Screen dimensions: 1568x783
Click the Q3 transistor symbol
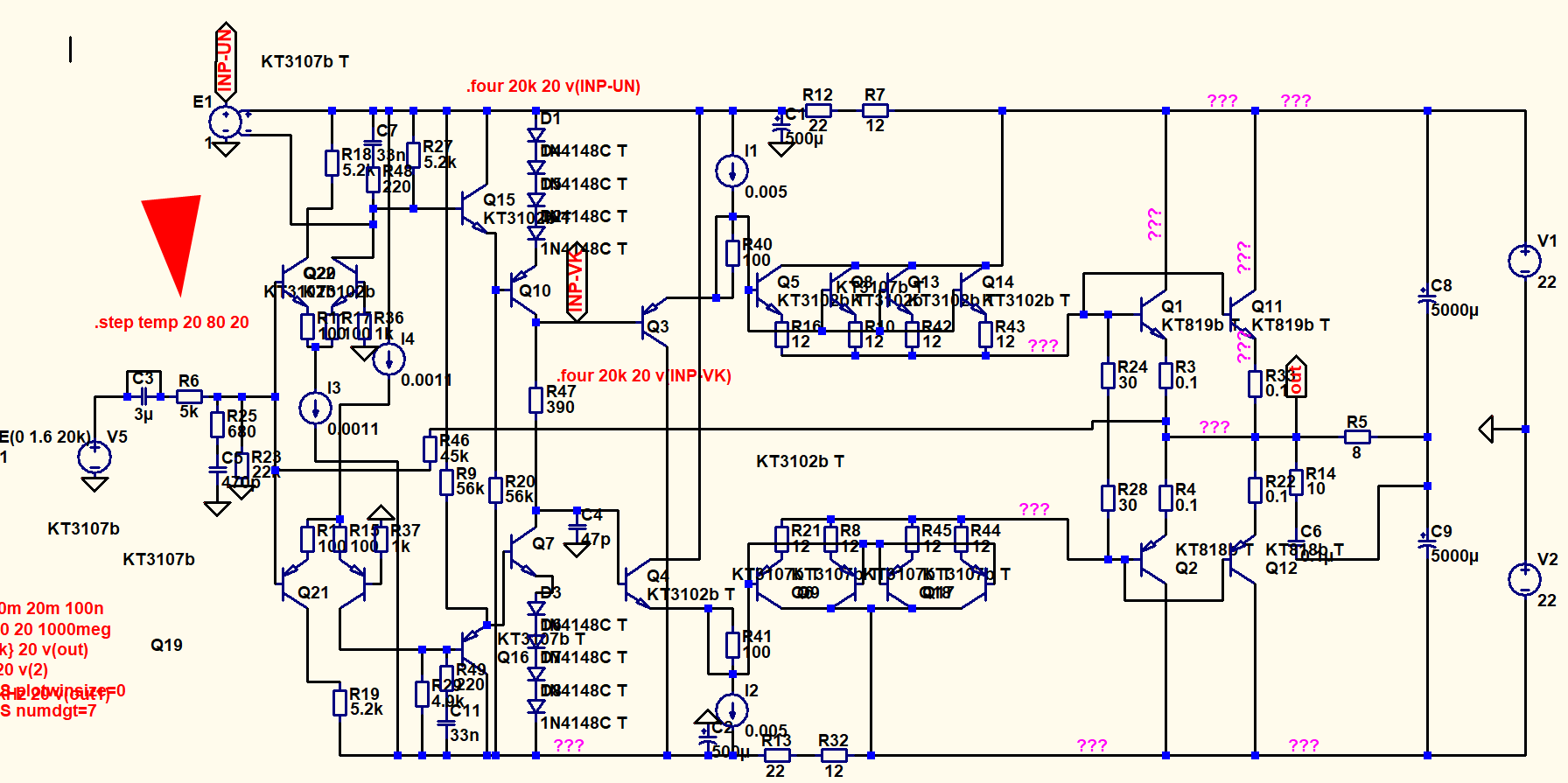(654, 323)
